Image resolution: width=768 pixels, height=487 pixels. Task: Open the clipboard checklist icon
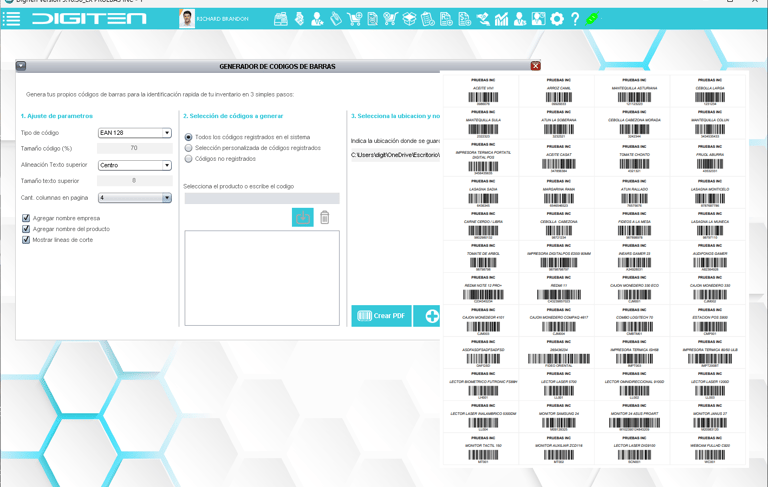tap(428, 19)
